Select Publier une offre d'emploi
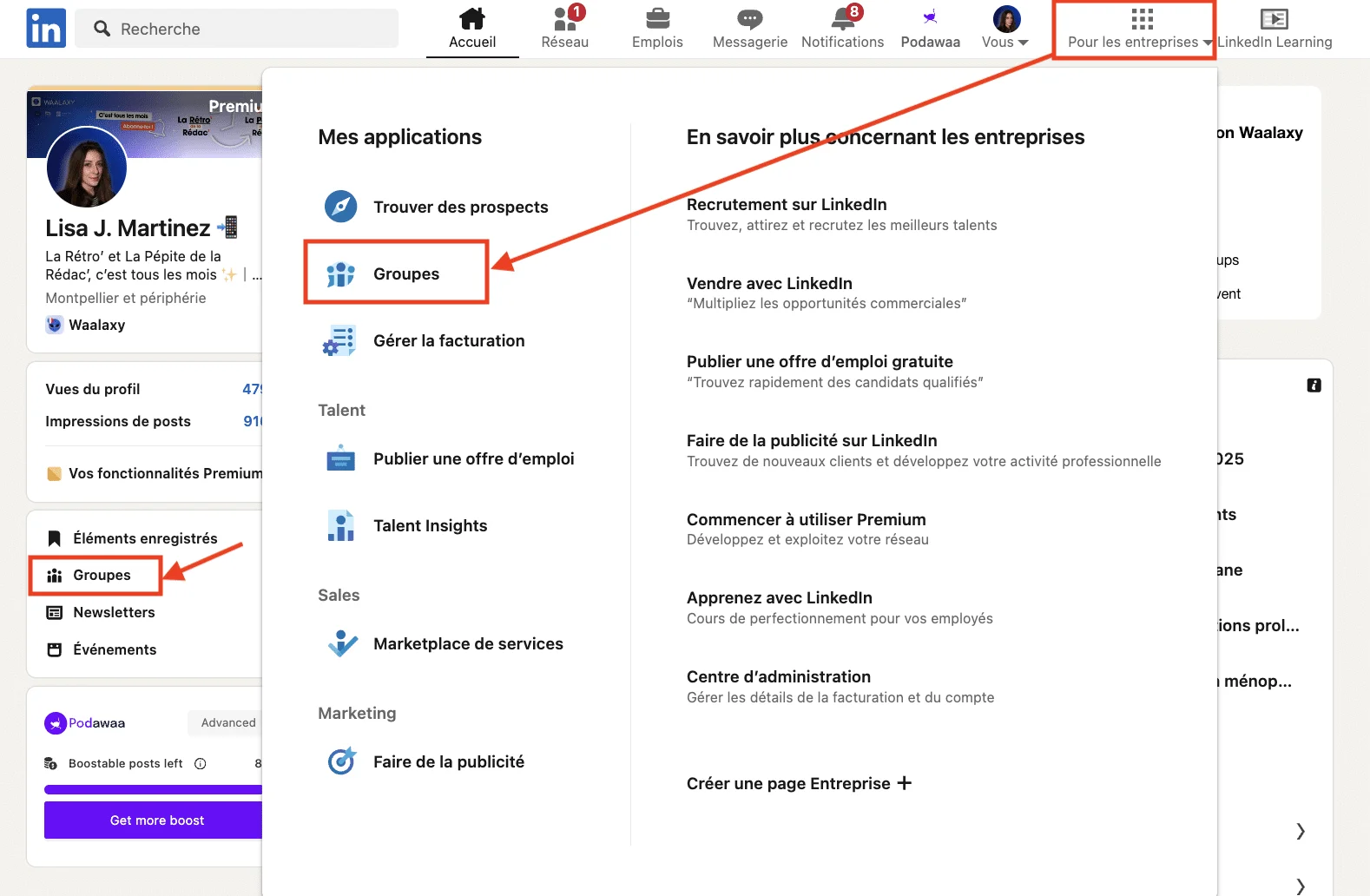 [x=474, y=458]
